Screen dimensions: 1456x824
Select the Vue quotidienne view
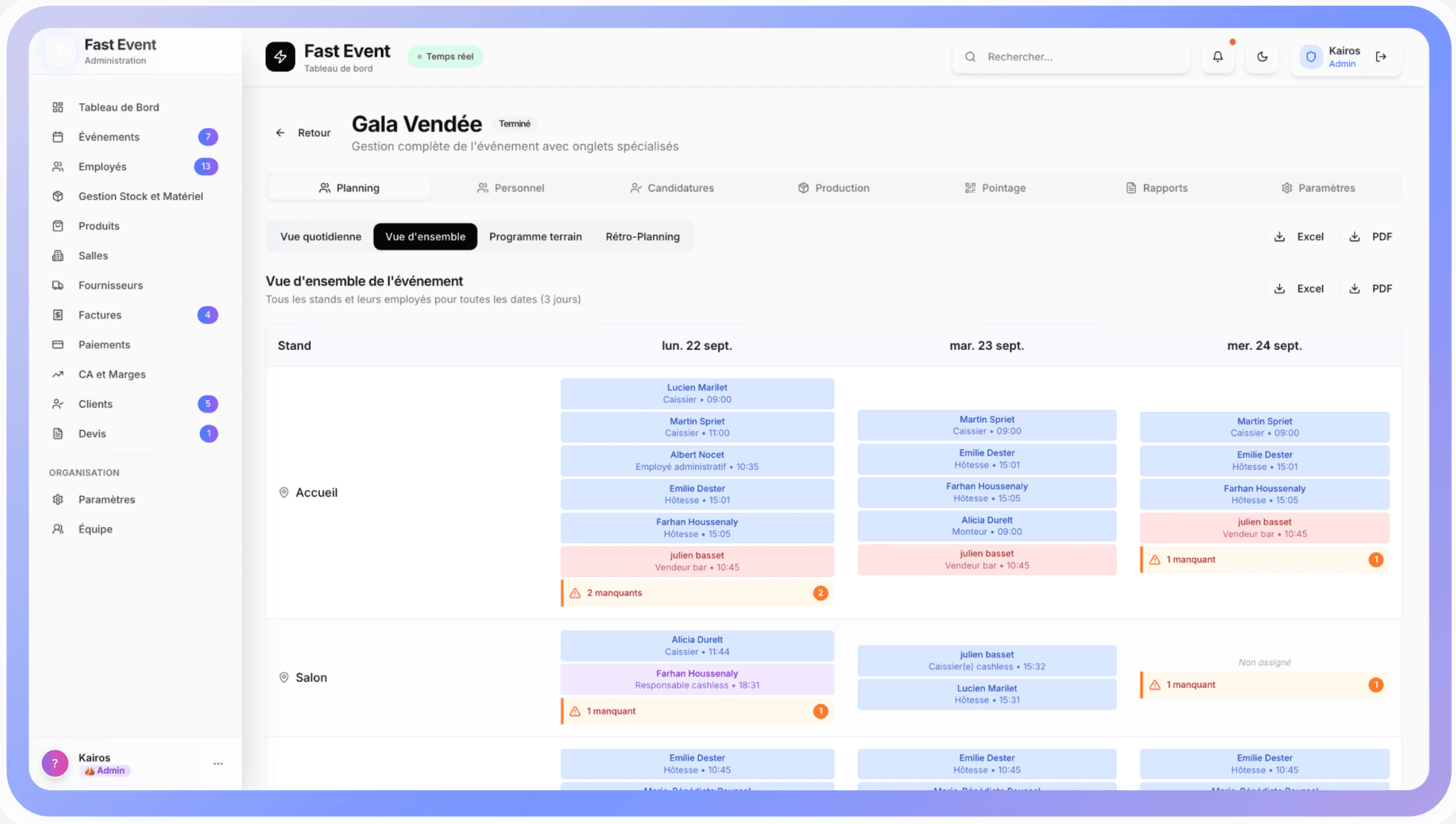point(320,237)
